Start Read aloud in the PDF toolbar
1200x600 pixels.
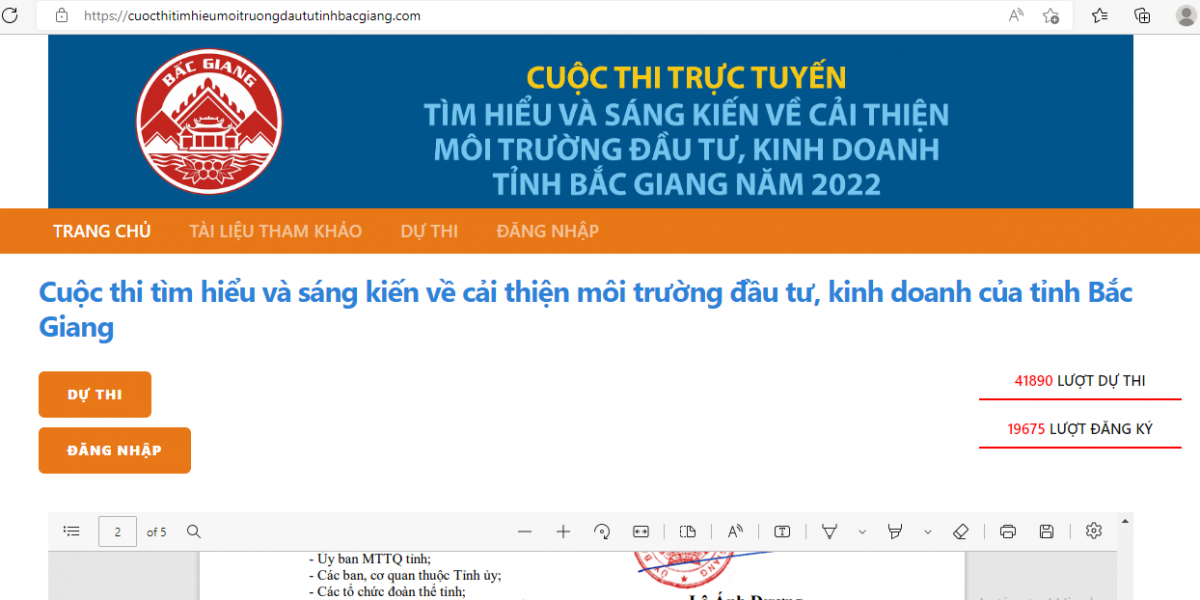(735, 531)
